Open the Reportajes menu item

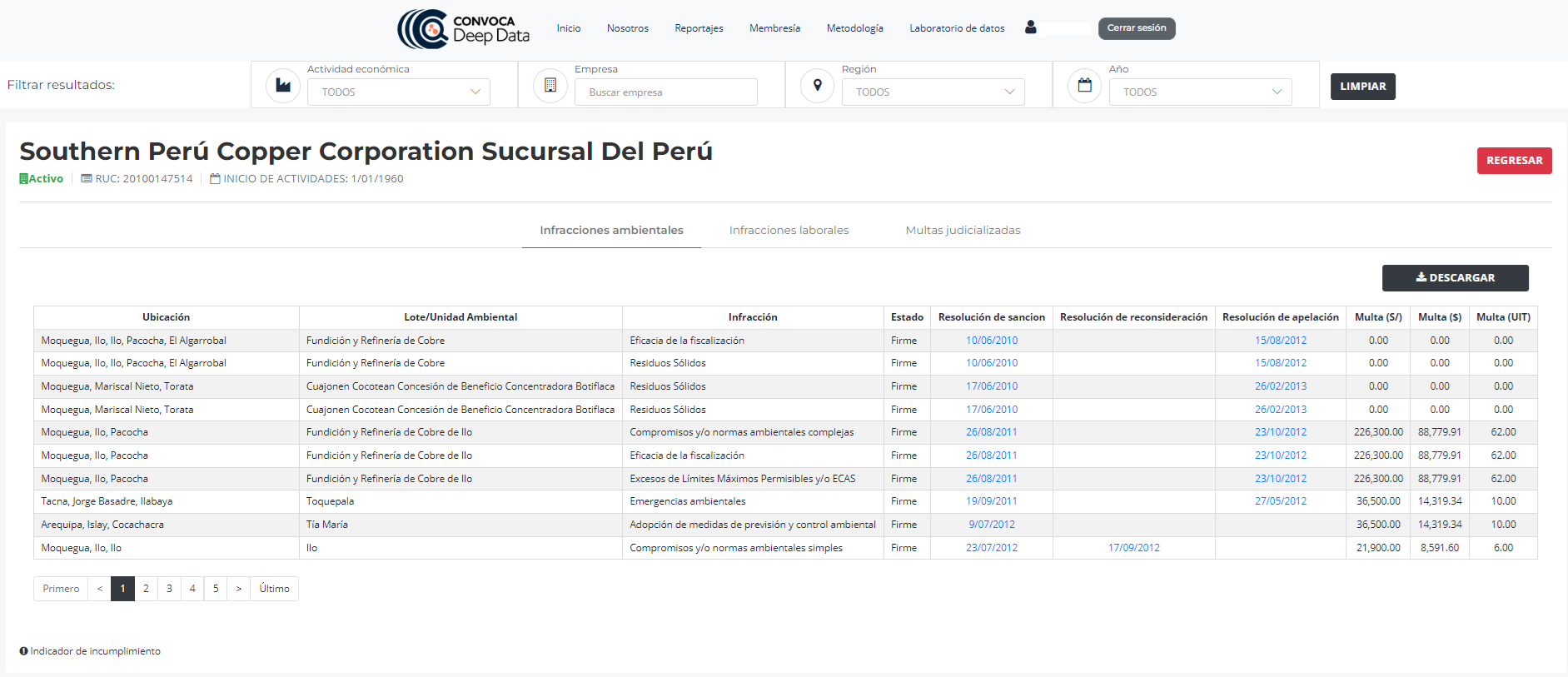(699, 28)
